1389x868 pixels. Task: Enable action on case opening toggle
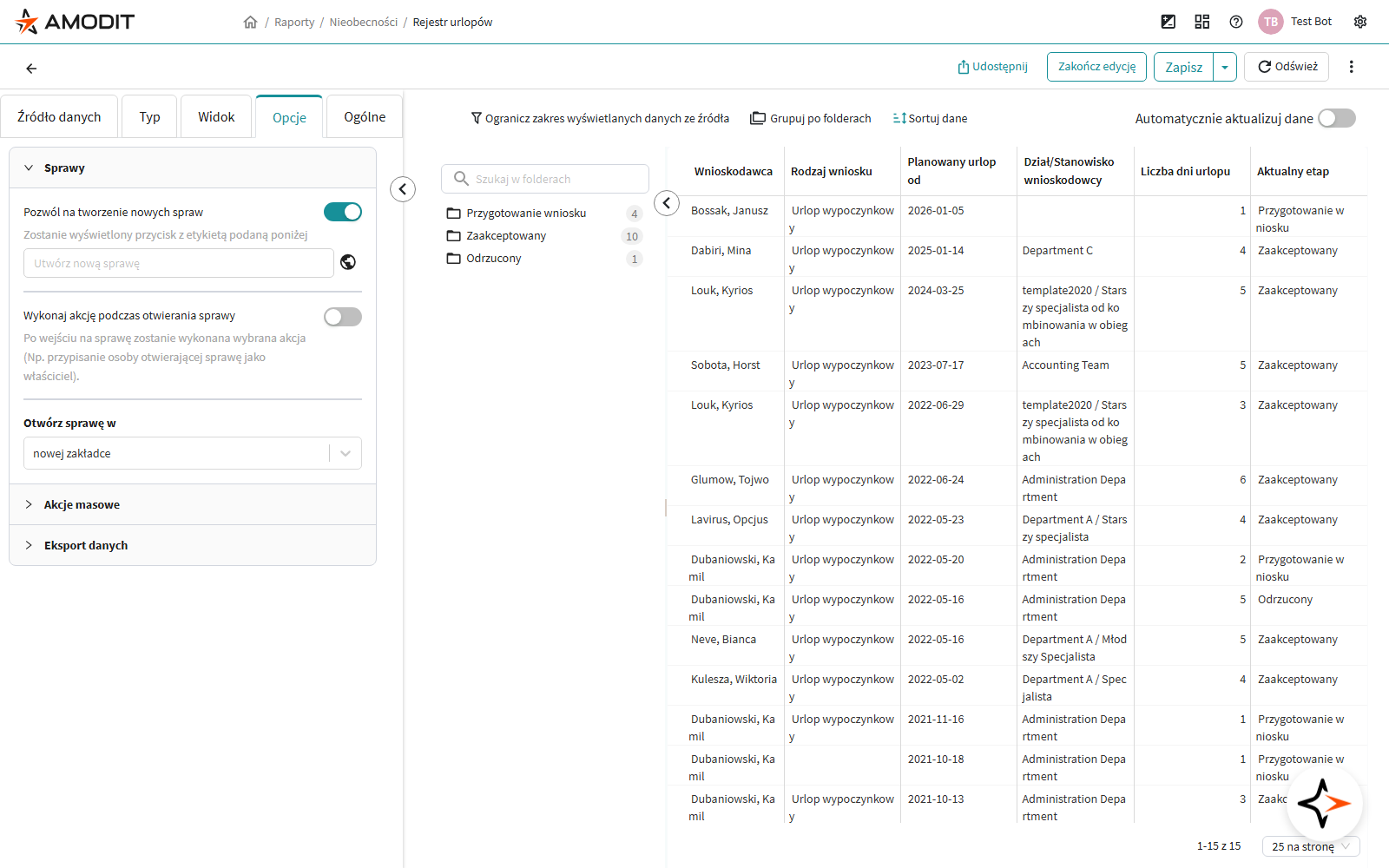[343, 317]
